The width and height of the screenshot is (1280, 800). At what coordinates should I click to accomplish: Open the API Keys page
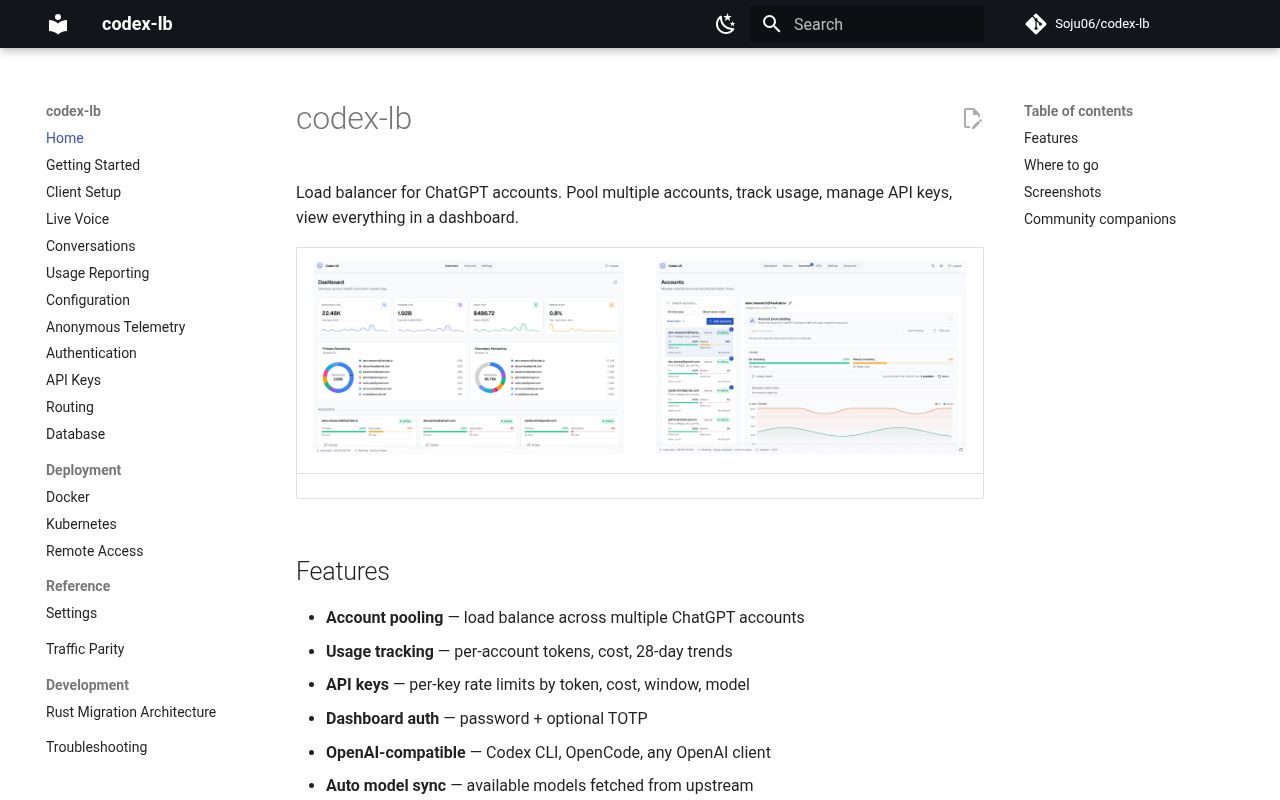click(x=74, y=380)
